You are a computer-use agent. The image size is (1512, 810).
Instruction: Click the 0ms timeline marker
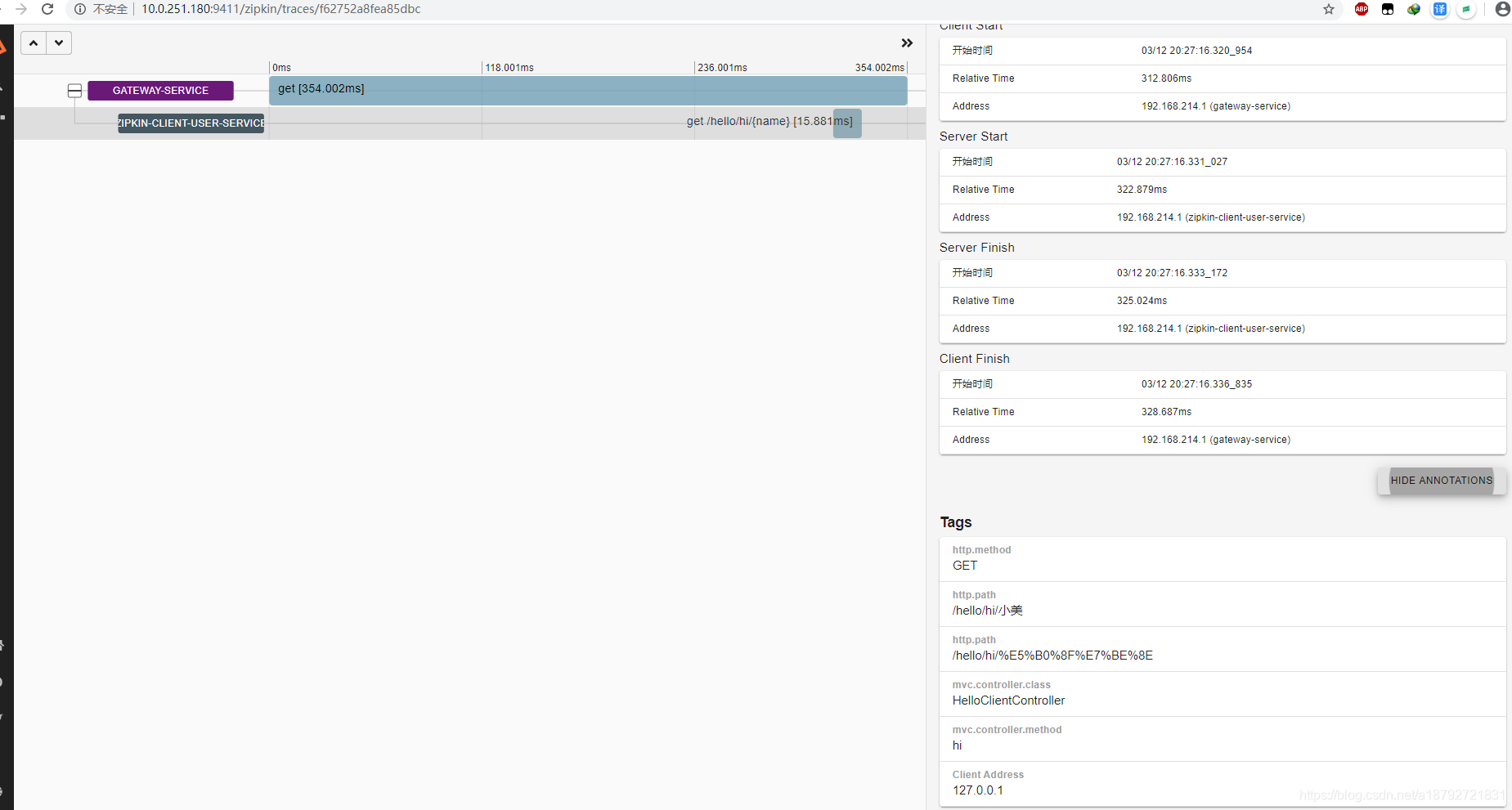281,68
